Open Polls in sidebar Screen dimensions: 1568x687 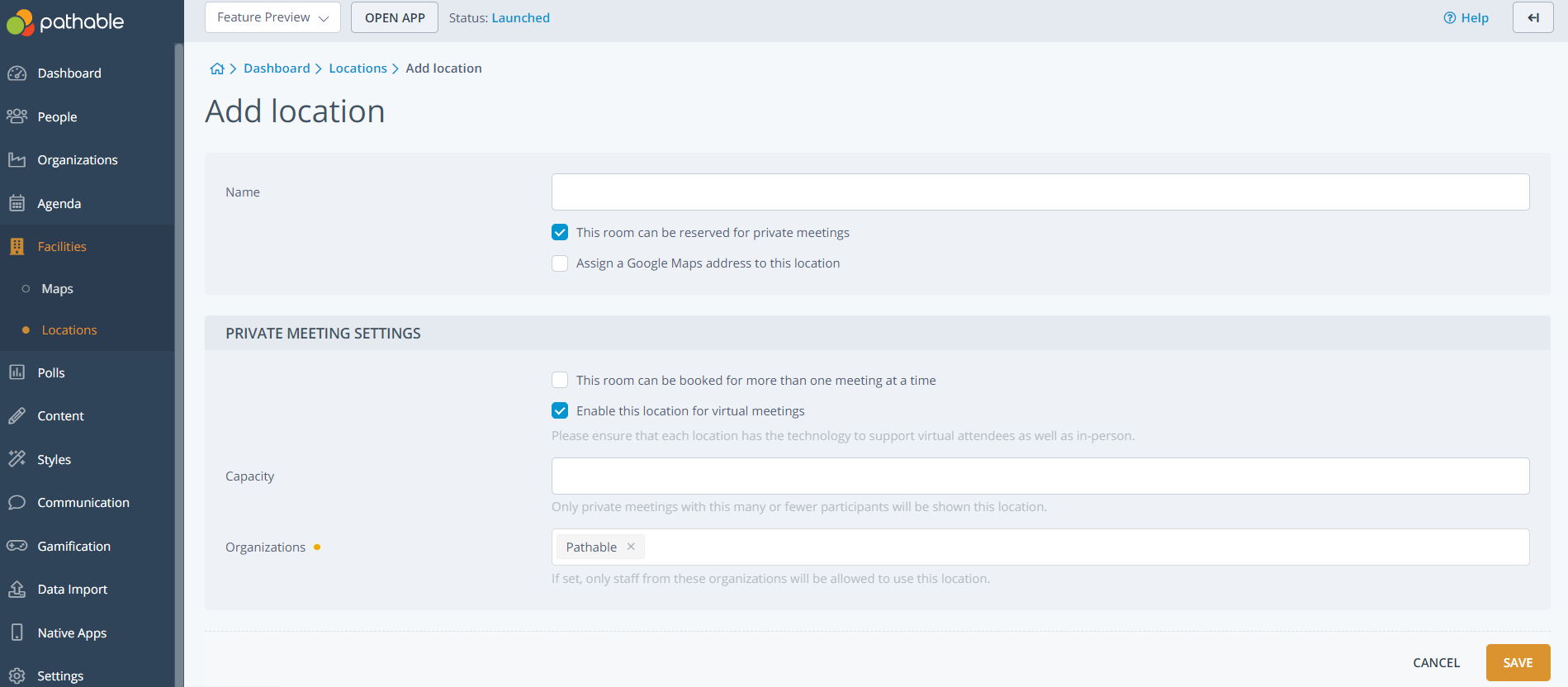(x=51, y=372)
